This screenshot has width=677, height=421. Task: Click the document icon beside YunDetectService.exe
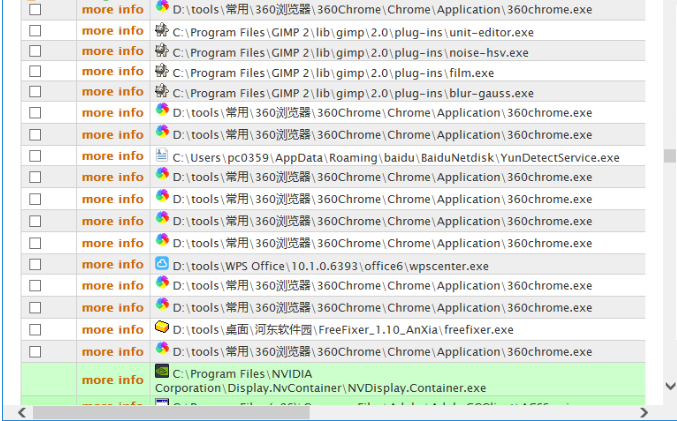click(x=162, y=155)
